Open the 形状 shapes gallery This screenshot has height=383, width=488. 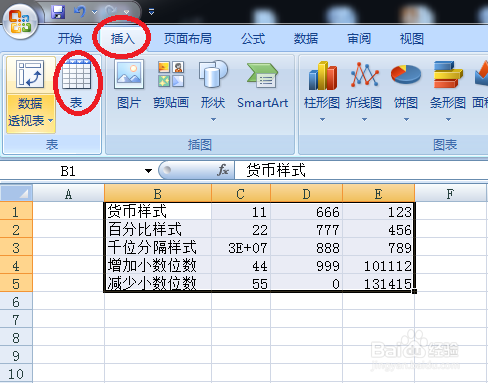coord(213,83)
